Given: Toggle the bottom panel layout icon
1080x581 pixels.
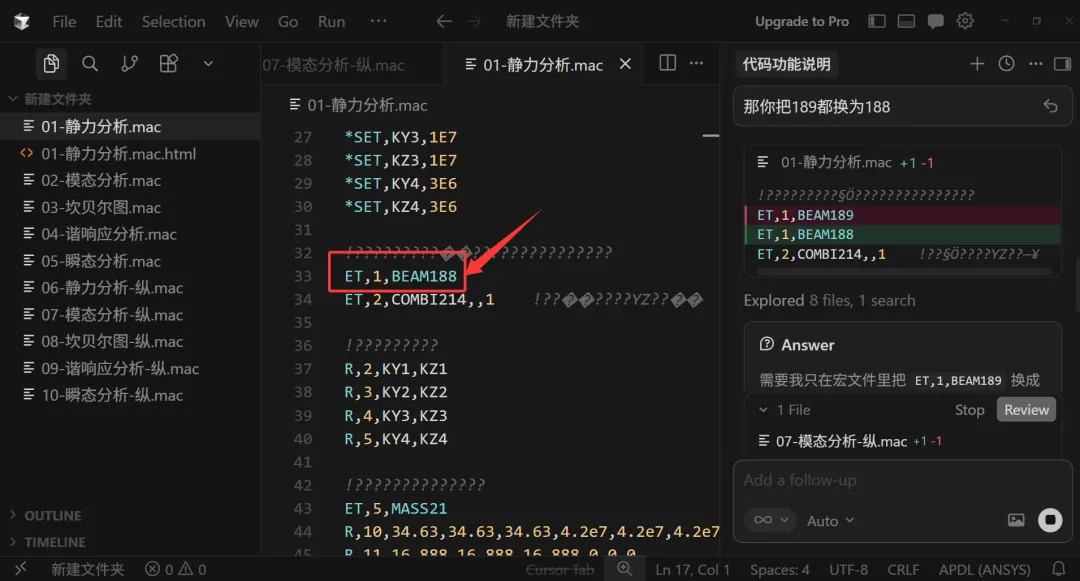Looking at the screenshot, I should tap(906, 21).
